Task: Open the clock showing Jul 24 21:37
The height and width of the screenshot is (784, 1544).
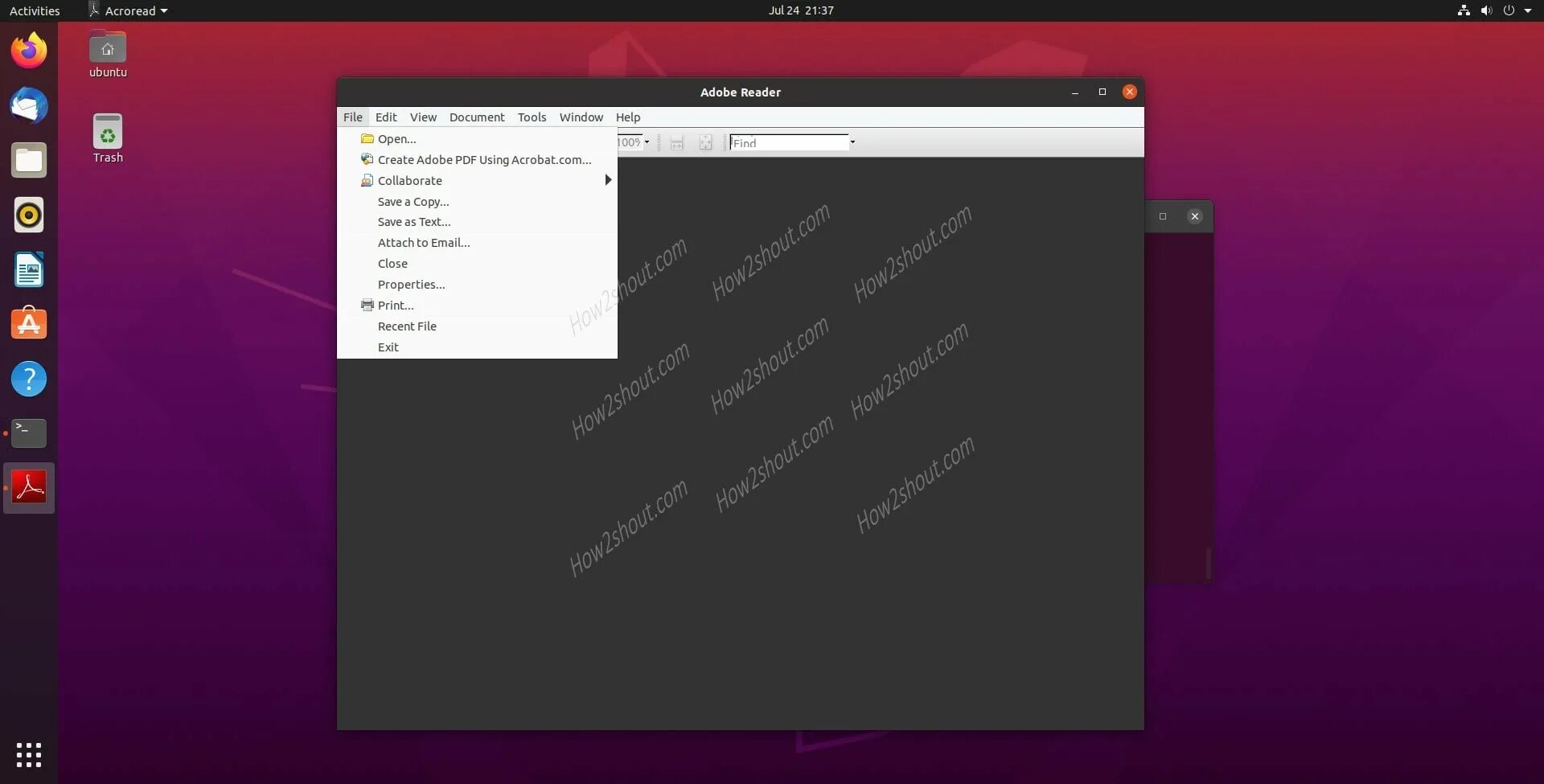Action: [x=801, y=10]
